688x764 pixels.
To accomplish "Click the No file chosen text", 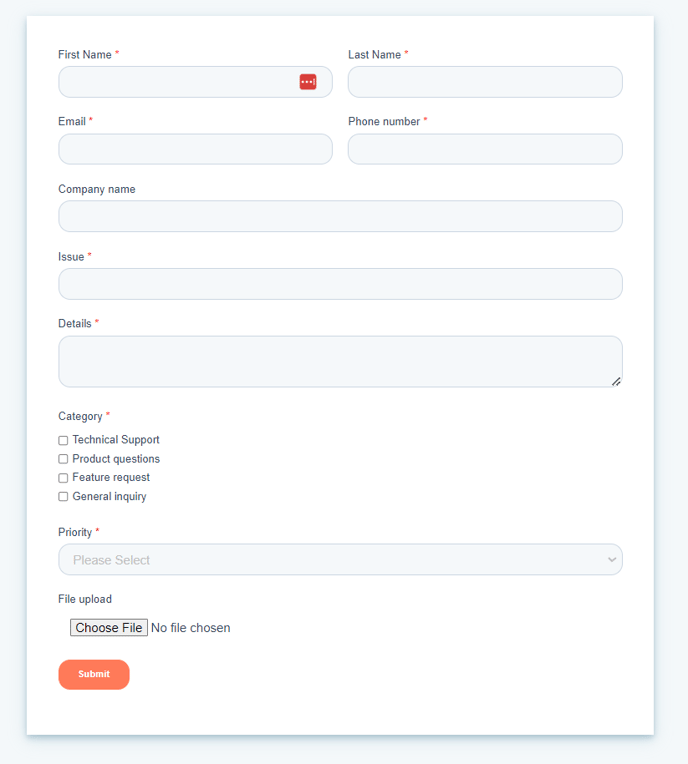I will 190,628.
